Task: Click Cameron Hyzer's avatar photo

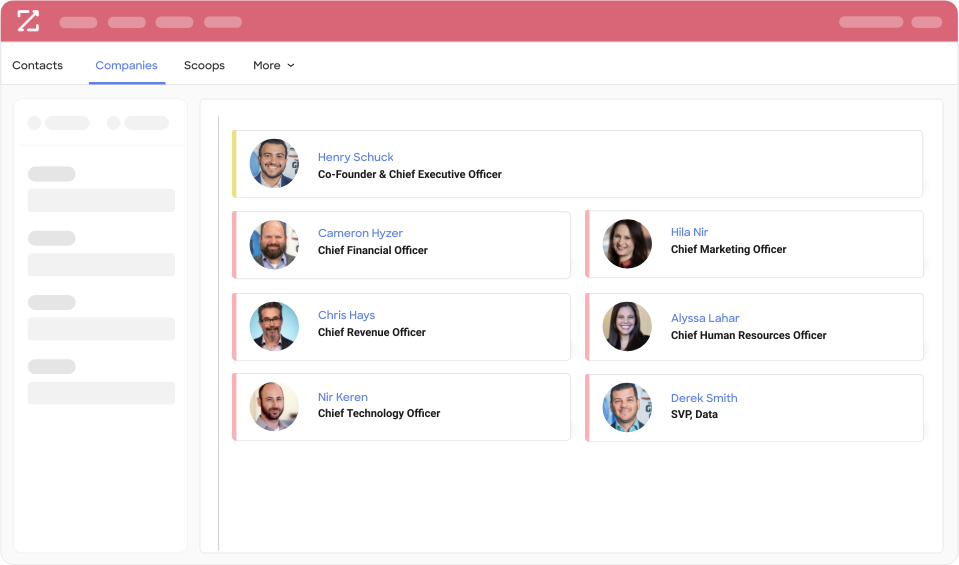Action: pyautogui.click(x=274, y=245)
